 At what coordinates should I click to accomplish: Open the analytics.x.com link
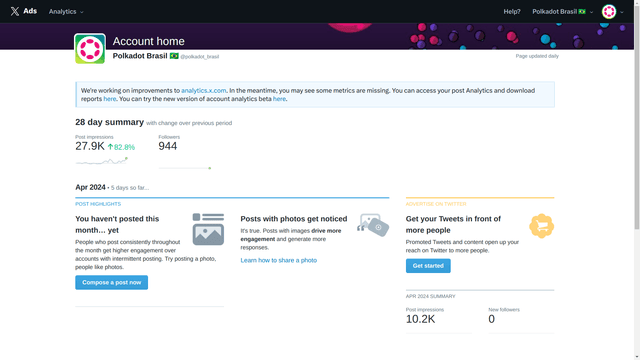pyautogui.click(x=203, y=91)
